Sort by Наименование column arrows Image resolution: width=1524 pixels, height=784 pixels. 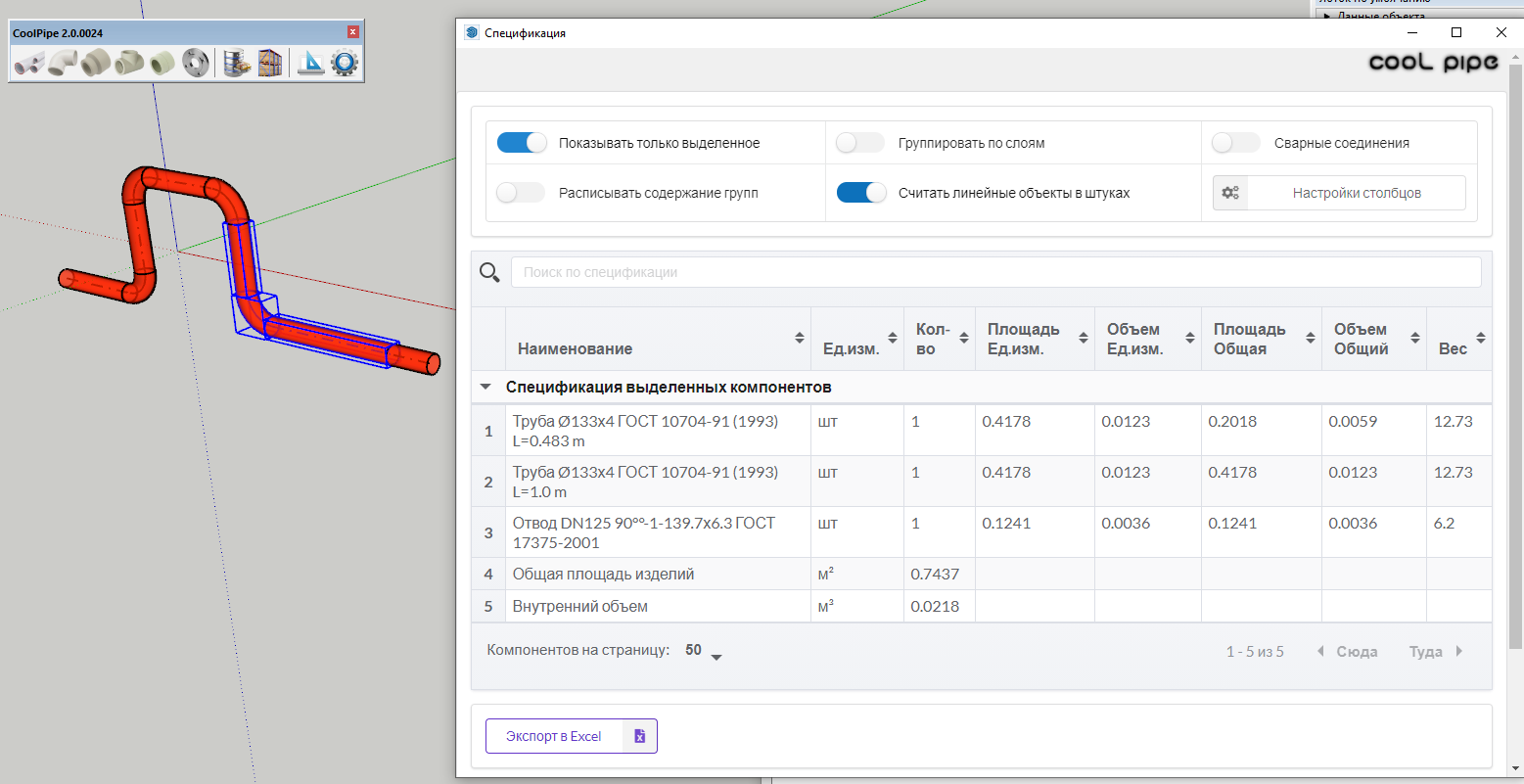(x=800, y=338)
